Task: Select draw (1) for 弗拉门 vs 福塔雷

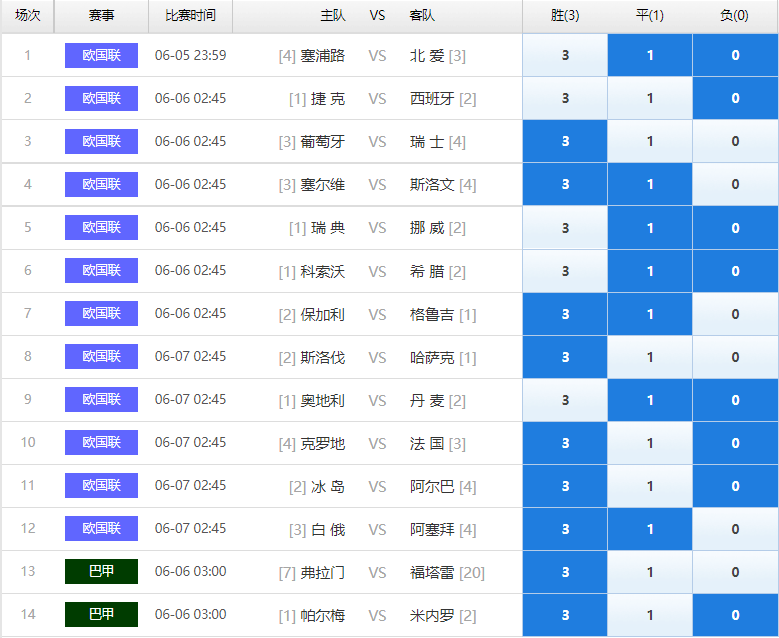Action: (x=650, y=572)
